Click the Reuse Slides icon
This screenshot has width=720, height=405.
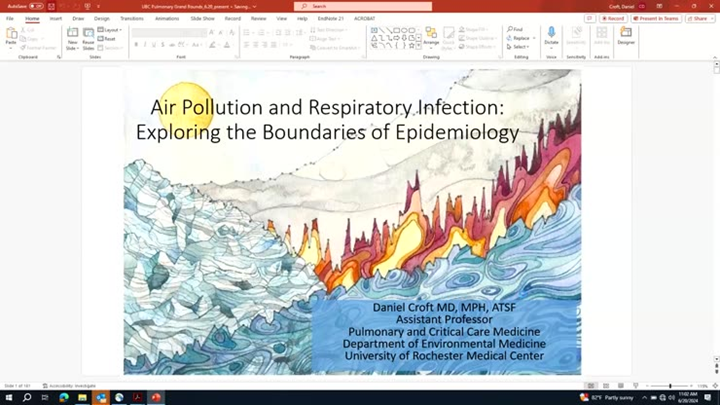pos(89,36)
